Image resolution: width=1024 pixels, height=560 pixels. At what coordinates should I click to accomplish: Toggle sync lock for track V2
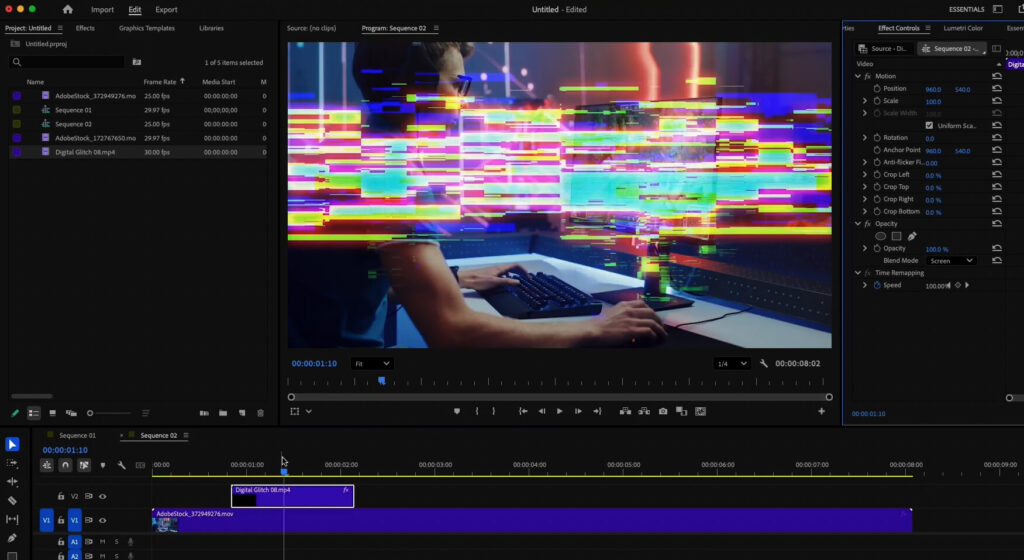[89, 497]
